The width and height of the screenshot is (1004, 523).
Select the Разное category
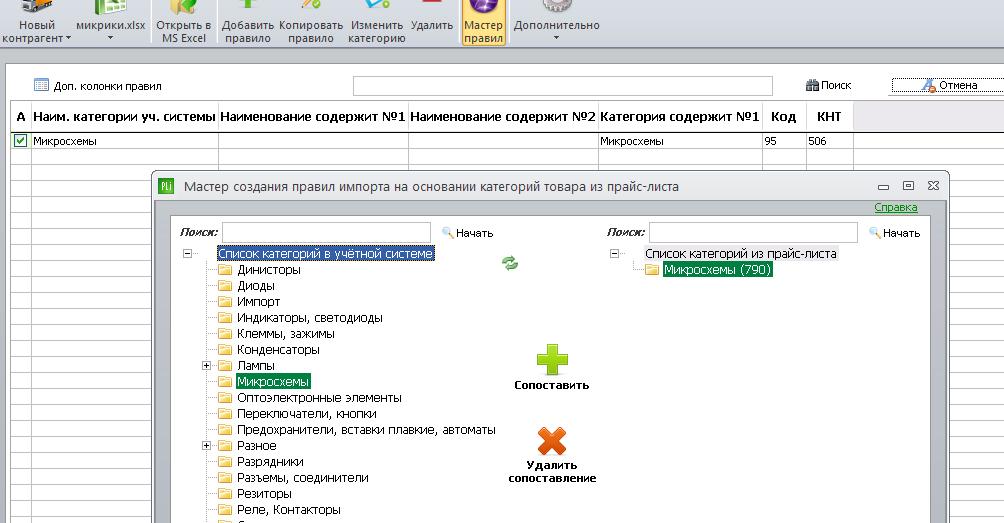coord(256,446)
